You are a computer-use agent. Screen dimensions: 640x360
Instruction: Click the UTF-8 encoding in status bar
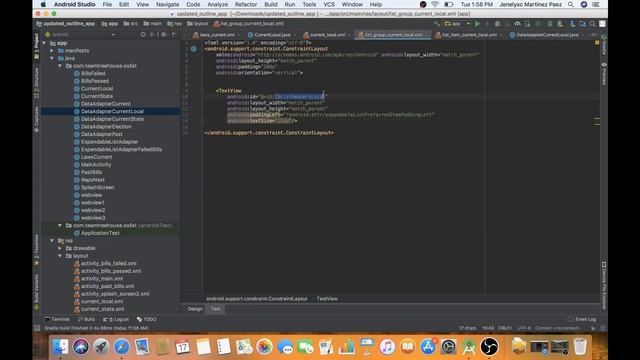pyautogui.click(x=524, y=328)
